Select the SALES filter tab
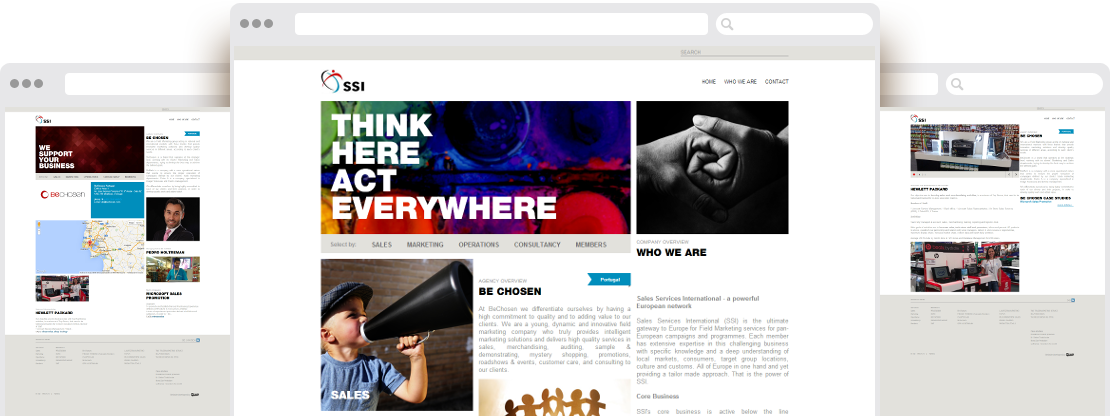This screenshot has width=1110, height=416. (x=382, y=245)
